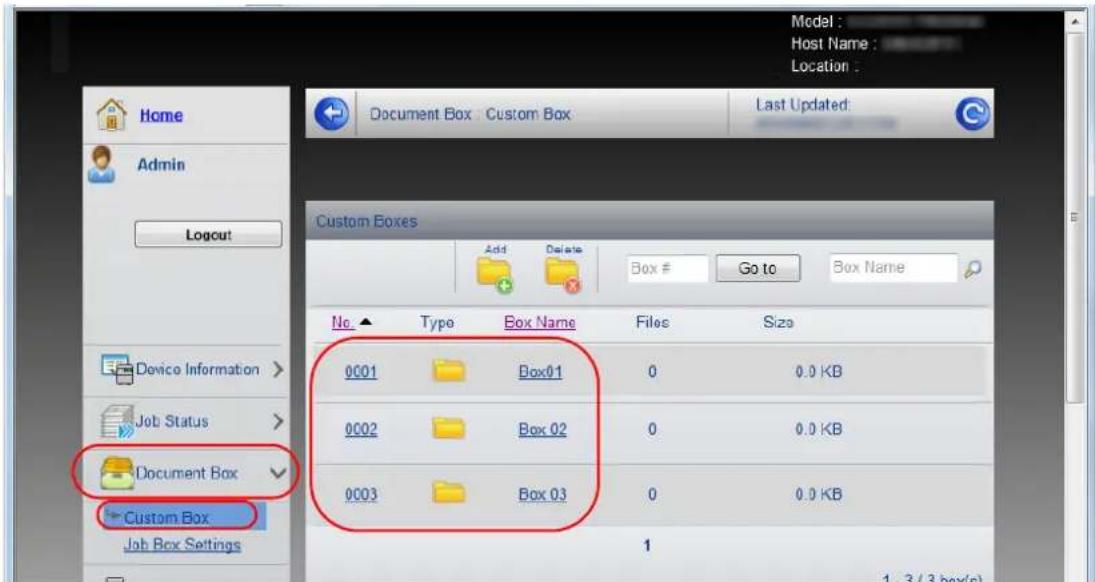The height and width of the screenshot is (582, 1095).
Task: Click the Admin user avatar icon
Action: (x=102, y=165)
